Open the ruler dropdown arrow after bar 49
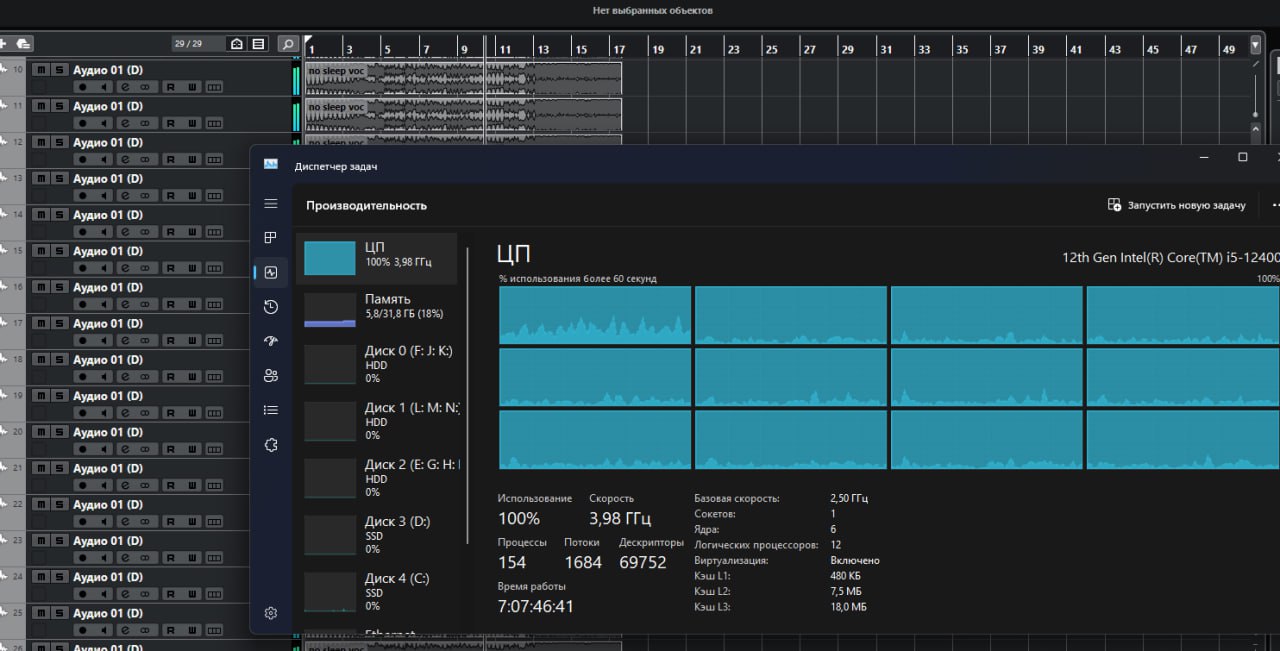Image resolution: width=1280 pixels, height=651 pixels. click(1256, 45)
